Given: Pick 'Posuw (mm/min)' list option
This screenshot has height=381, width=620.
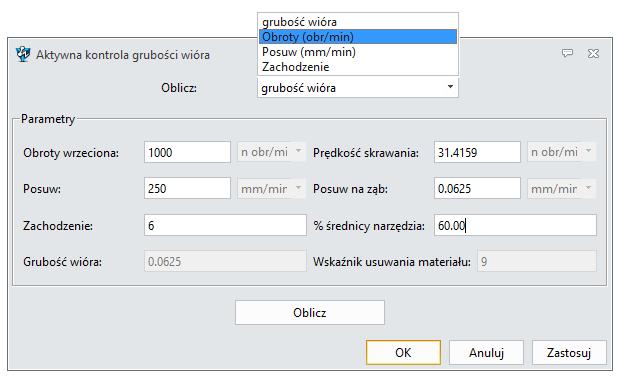Looking at the screenshot, I should [358, 52].
